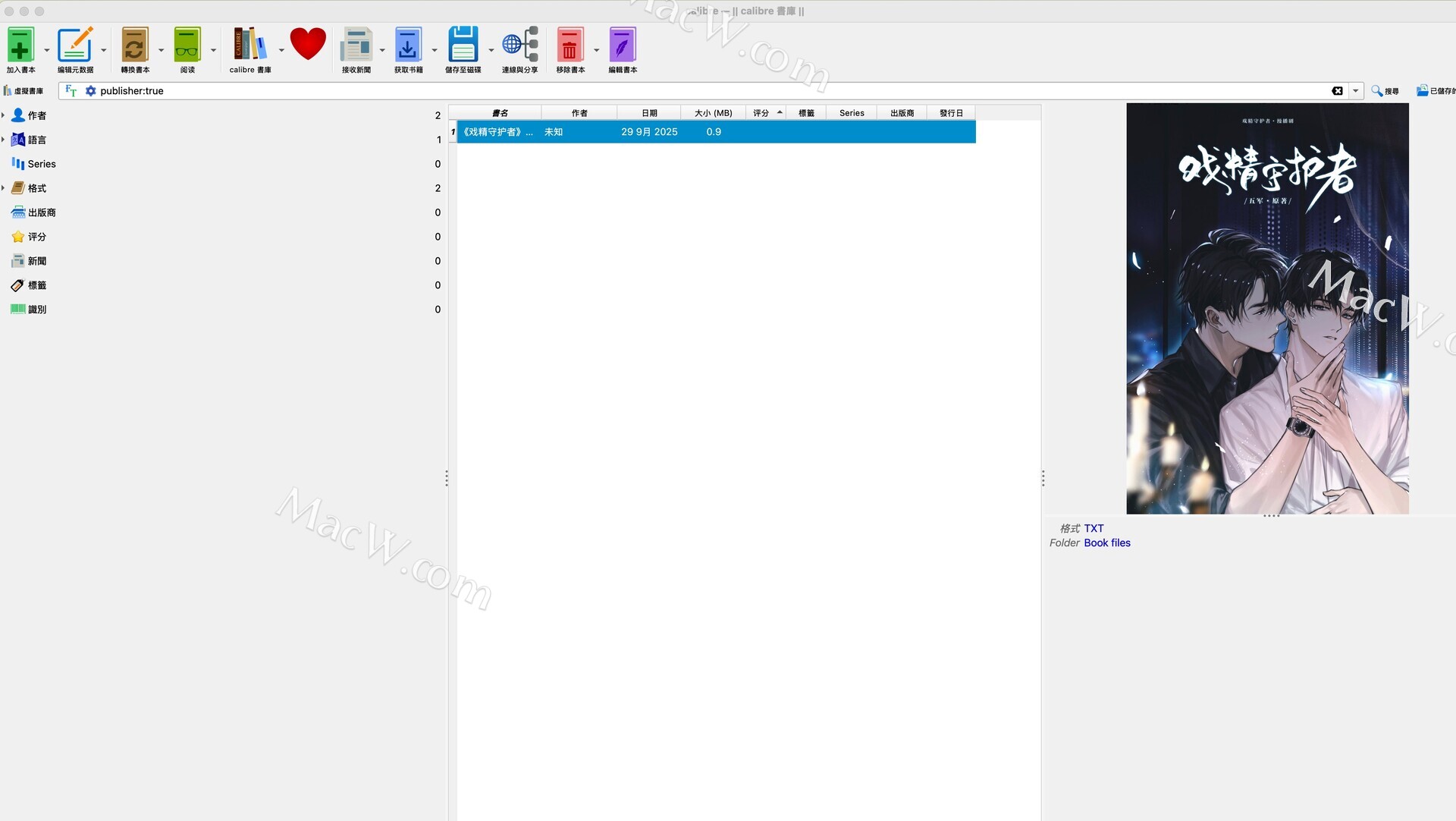Open the search history dropdown arrow
The width and height of the screenshot is (1456, 821).
(1355, 91)
